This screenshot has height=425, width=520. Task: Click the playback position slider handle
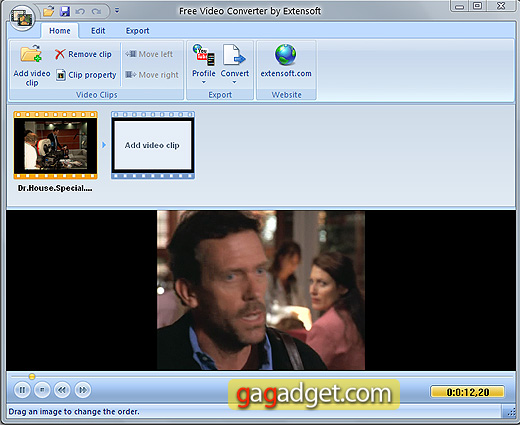pyautogui.click(x=32, y=376)
